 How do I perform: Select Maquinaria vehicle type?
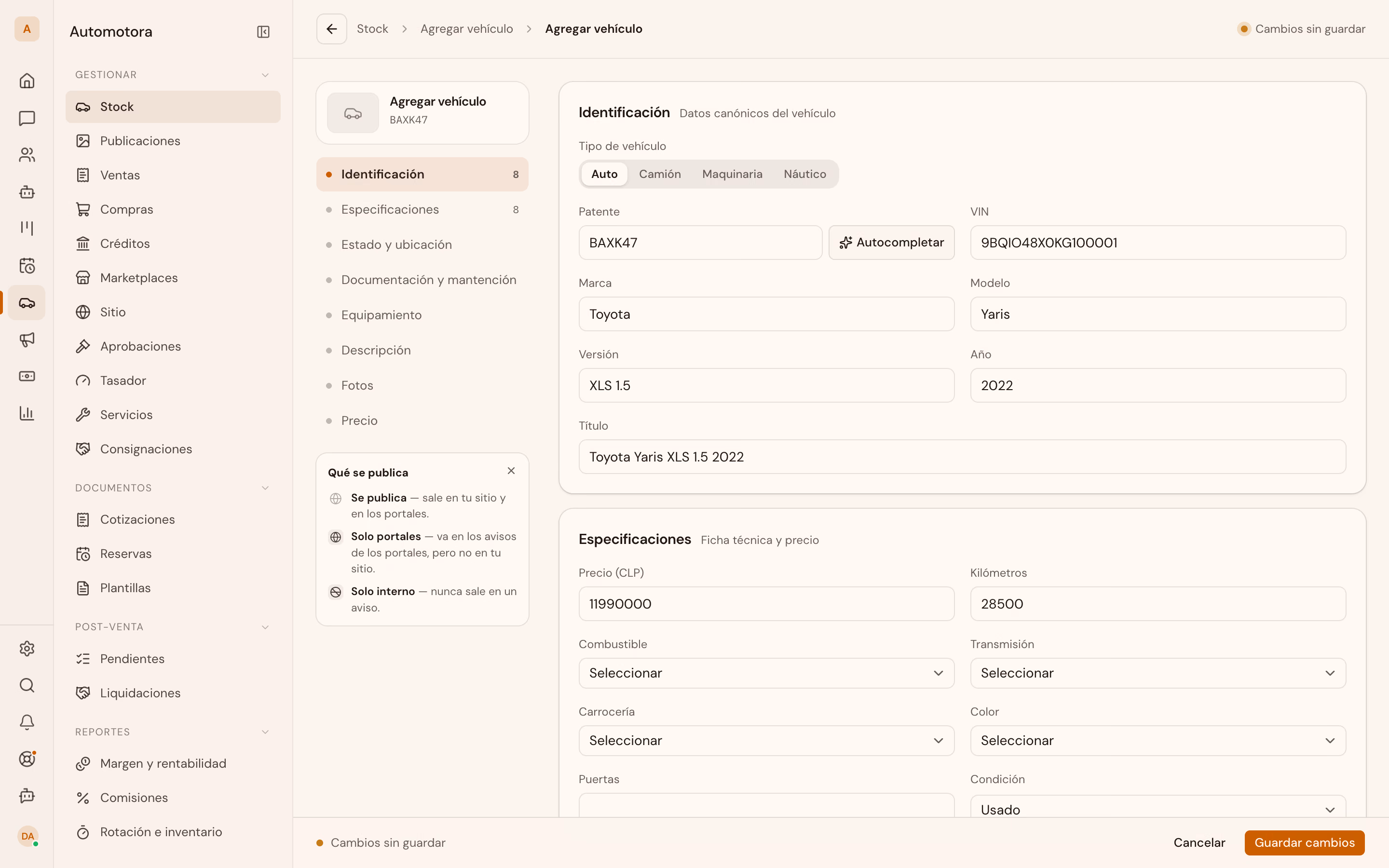(x=733, y=174)
